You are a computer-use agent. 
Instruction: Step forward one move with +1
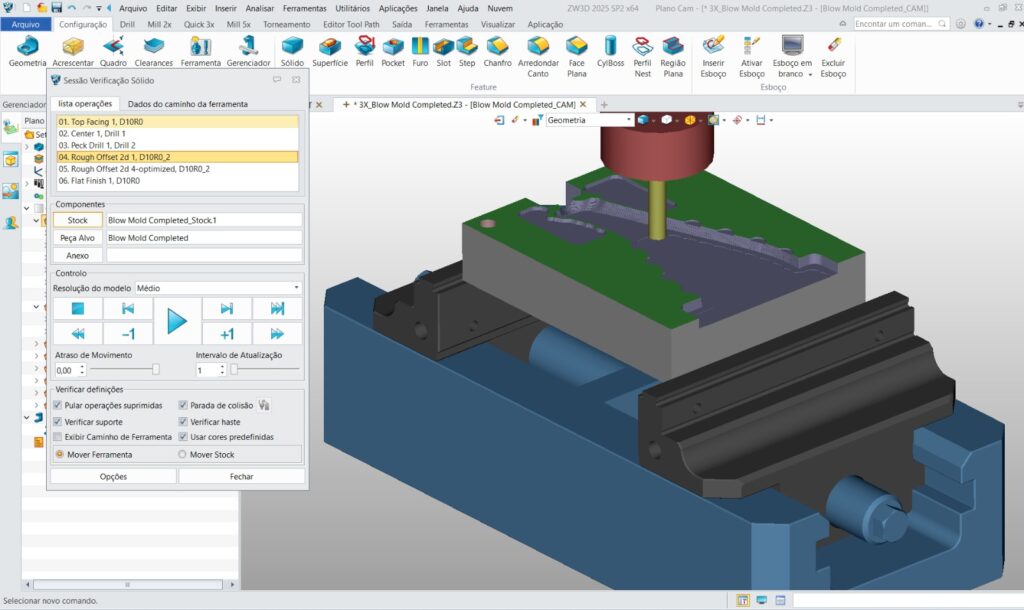click(227, 334)
